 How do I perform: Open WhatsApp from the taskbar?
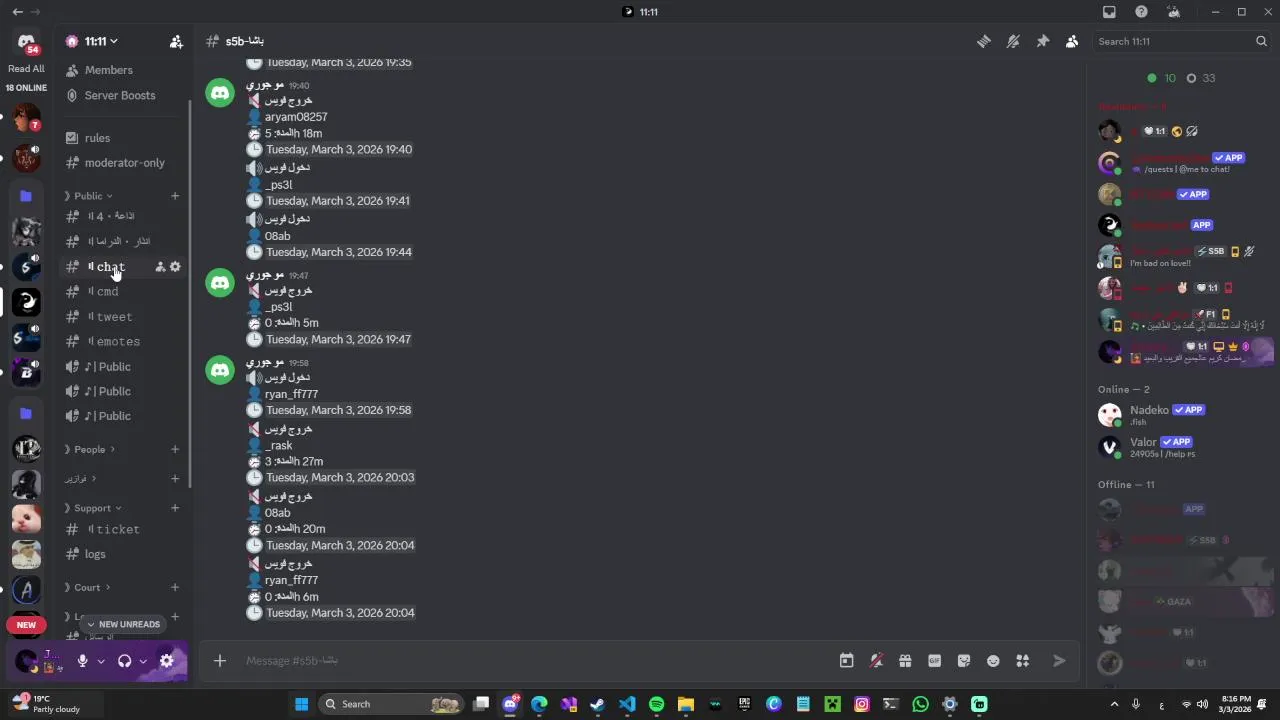coord(920,704)
